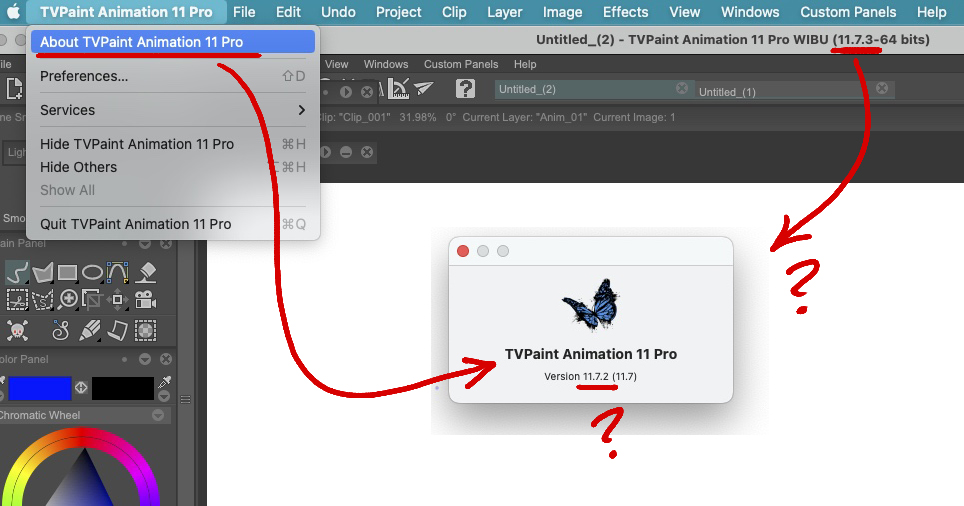
Task: Open Custom Panels in the inner window menu
Action: coord(460,64)
